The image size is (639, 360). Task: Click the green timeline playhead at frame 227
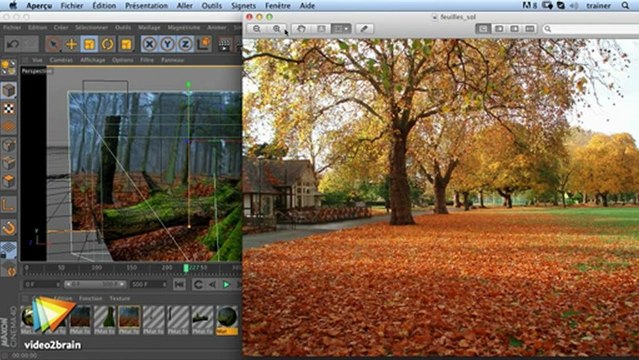pyautogui.click(x=186, y=268)
